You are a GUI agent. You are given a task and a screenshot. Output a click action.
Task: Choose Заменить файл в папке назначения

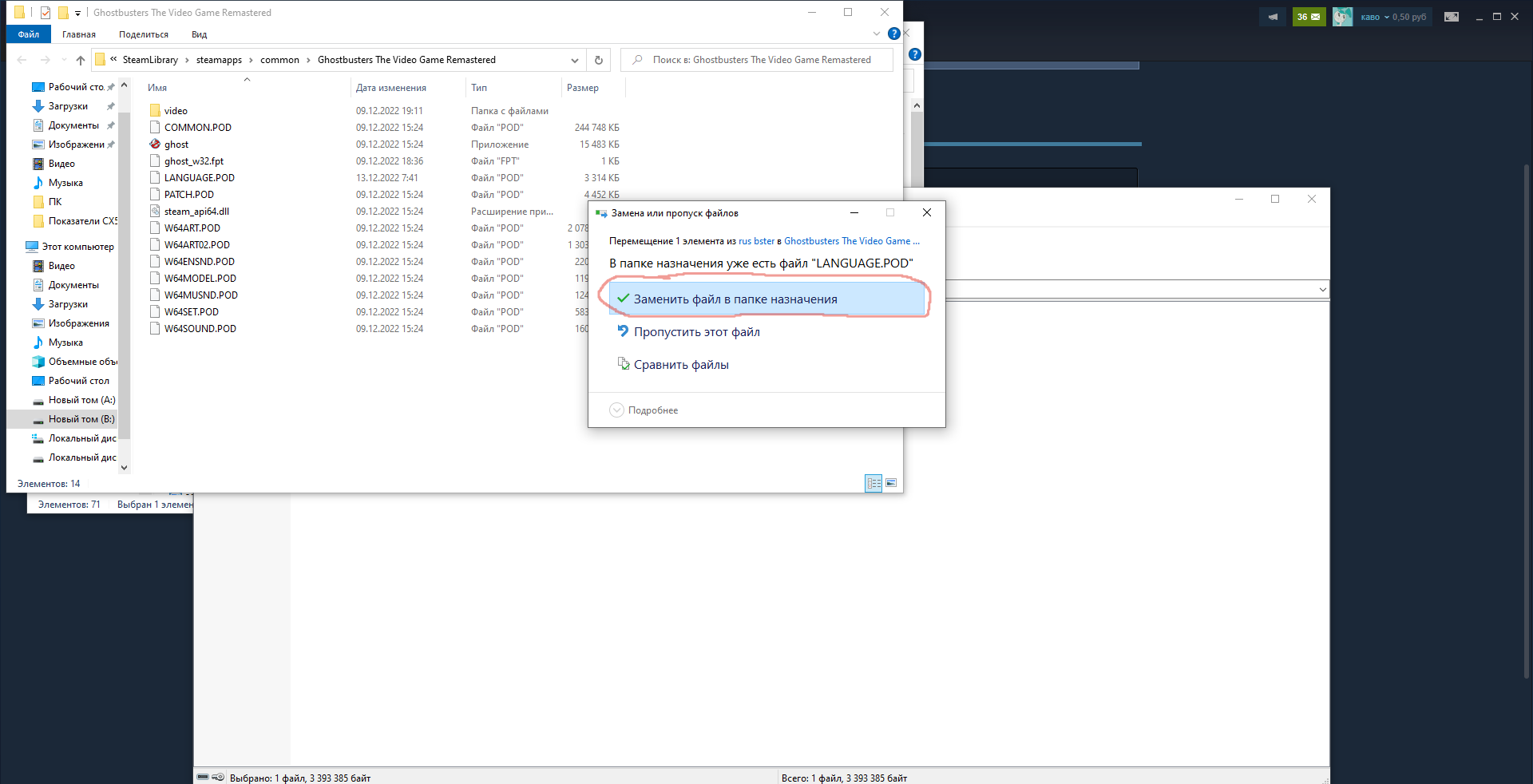pyautogui.click(x=766, y=299)
